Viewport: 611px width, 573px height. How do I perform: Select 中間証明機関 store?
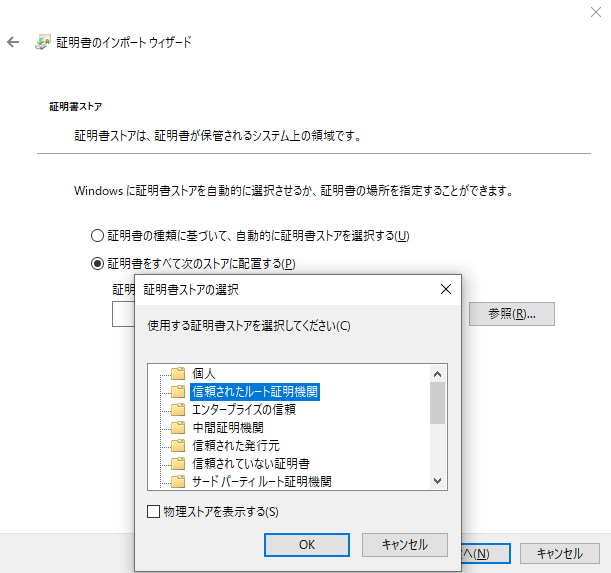228,428
